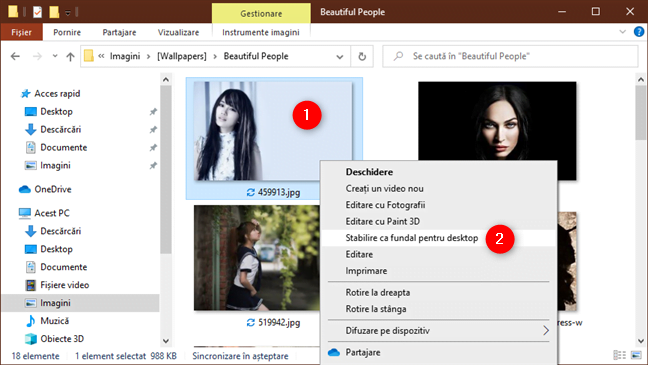Switch to details view icon
The height and width of the screenshot is (365, 648).
click(x=619, y=355)
